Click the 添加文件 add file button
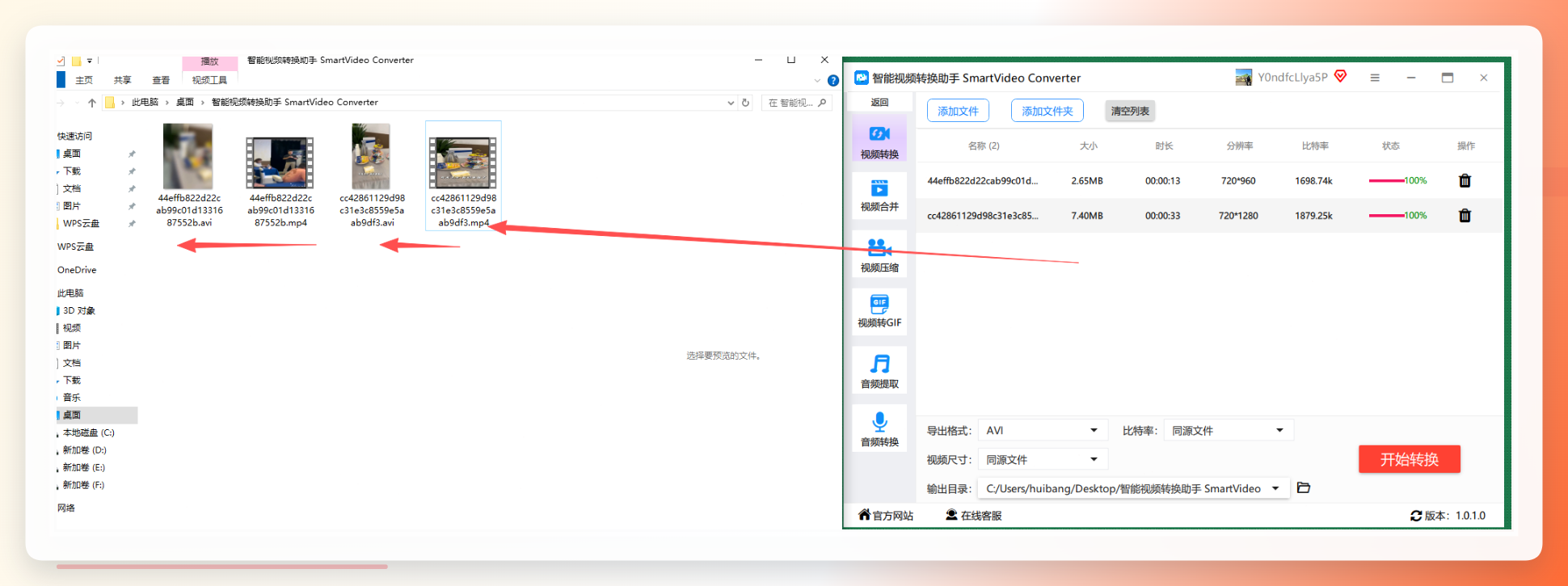1568x586 pixels. (958, 112)
